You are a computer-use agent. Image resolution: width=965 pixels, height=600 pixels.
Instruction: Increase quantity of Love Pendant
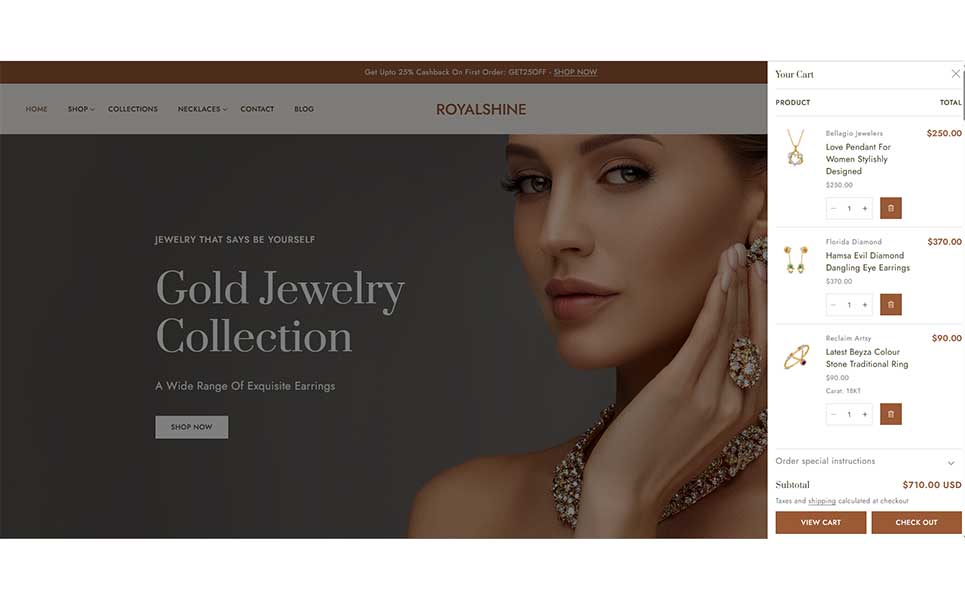[865, 209]
